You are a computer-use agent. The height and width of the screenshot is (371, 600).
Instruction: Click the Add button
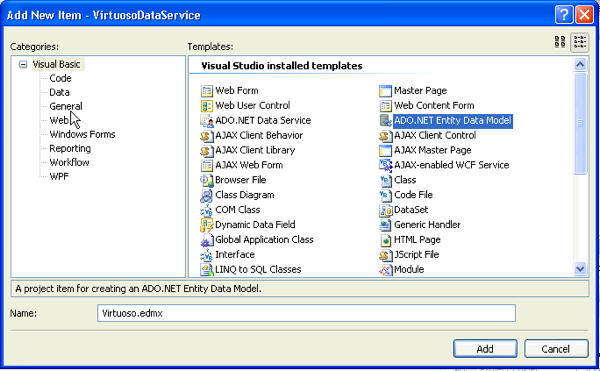point(485,349)
